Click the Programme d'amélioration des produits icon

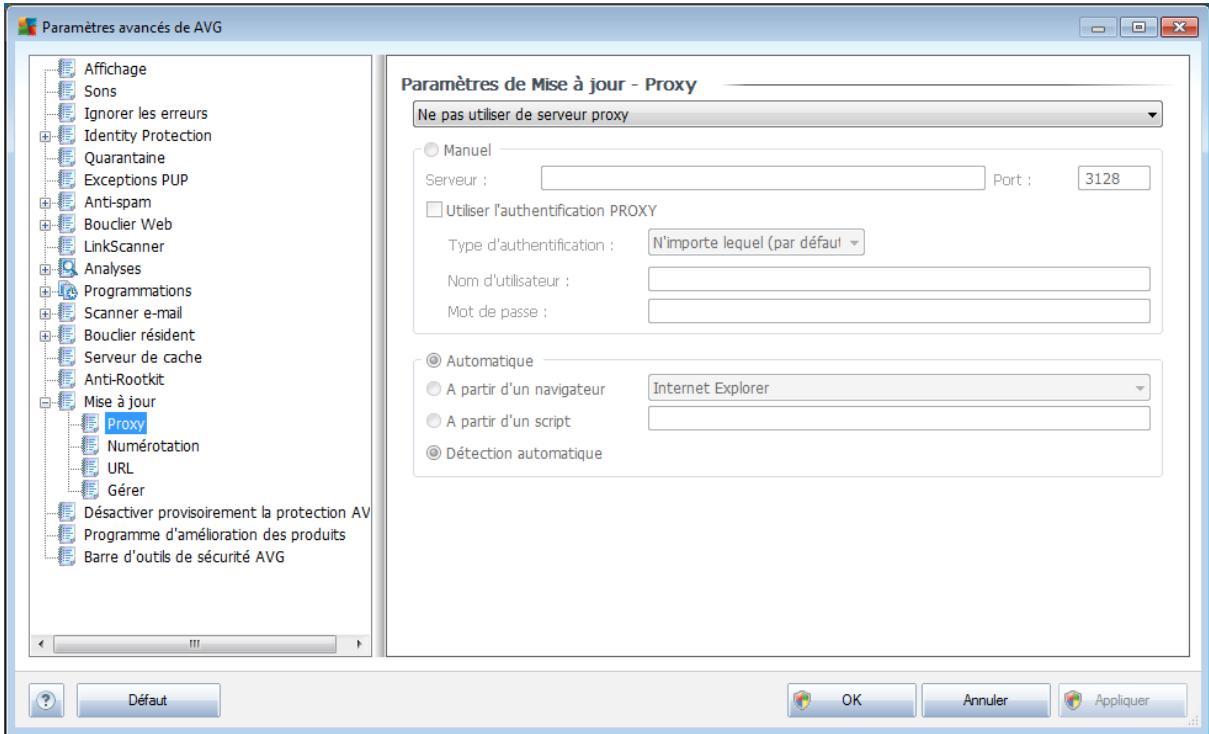[69, 534]
